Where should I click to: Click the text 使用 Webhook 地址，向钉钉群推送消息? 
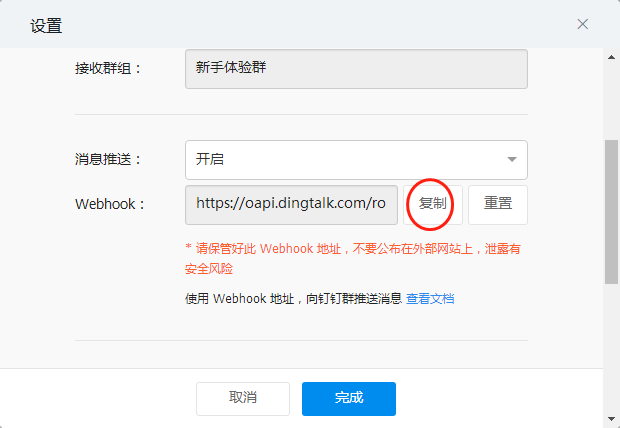(293, 299)
